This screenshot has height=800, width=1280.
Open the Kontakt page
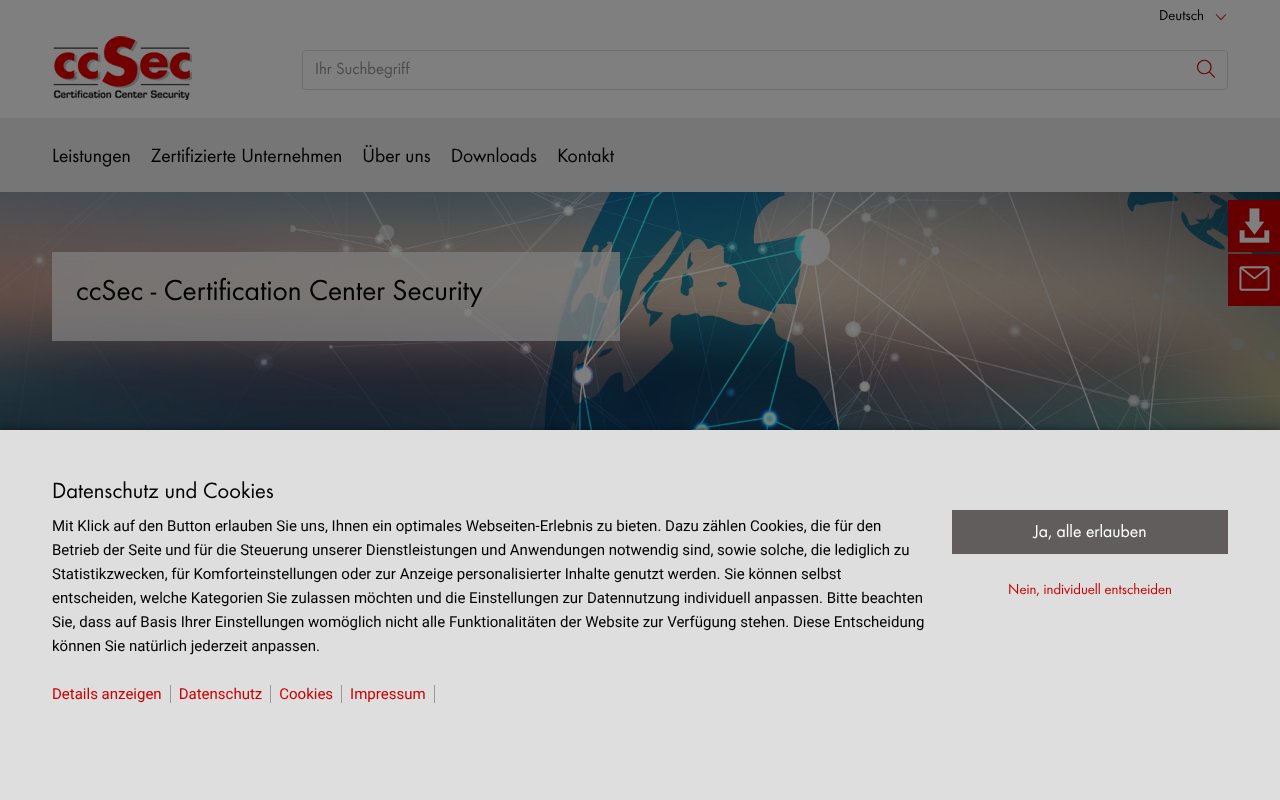point(585,156)
